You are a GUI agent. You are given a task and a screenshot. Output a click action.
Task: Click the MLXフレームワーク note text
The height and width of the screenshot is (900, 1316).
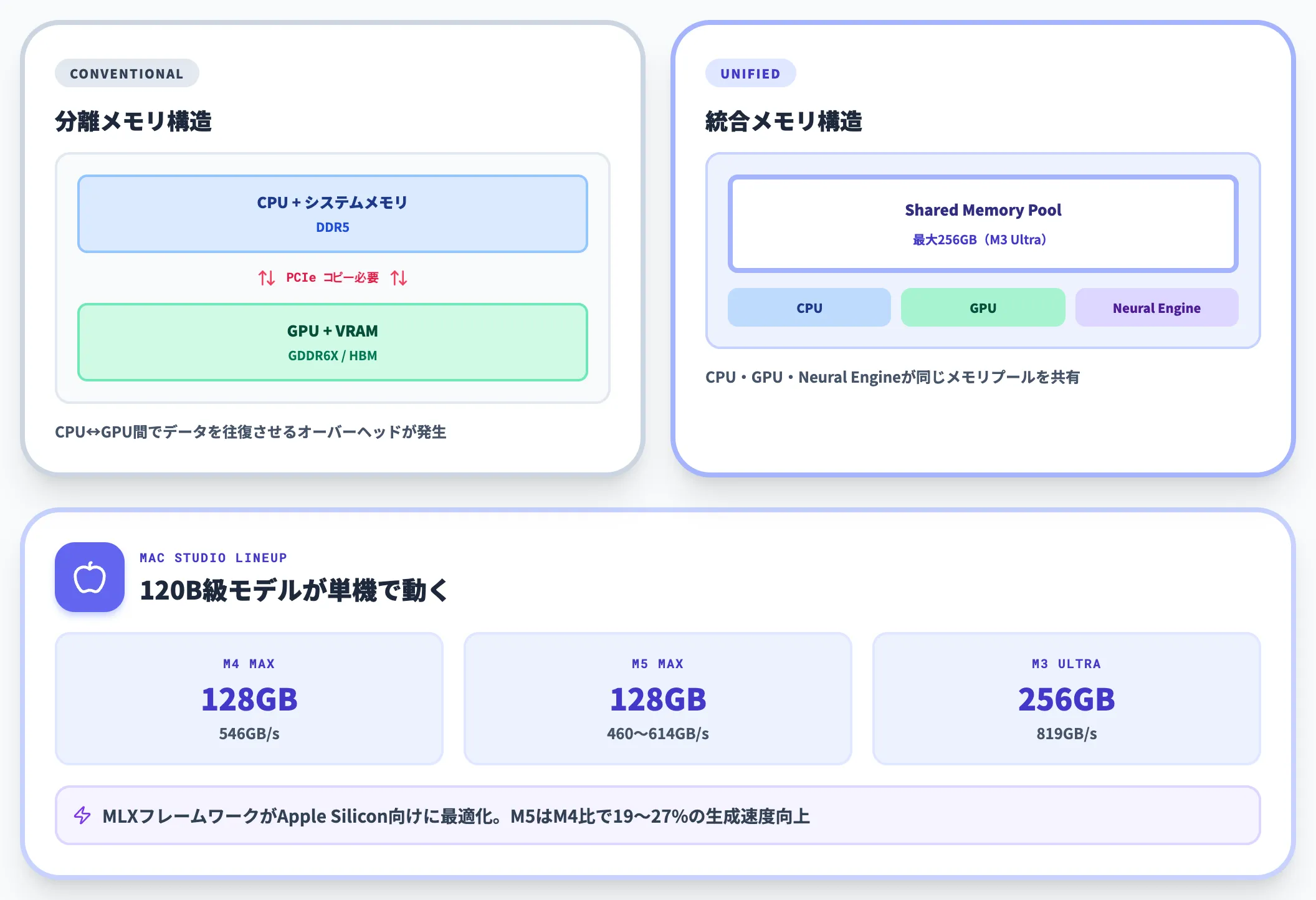click(456, 816)
